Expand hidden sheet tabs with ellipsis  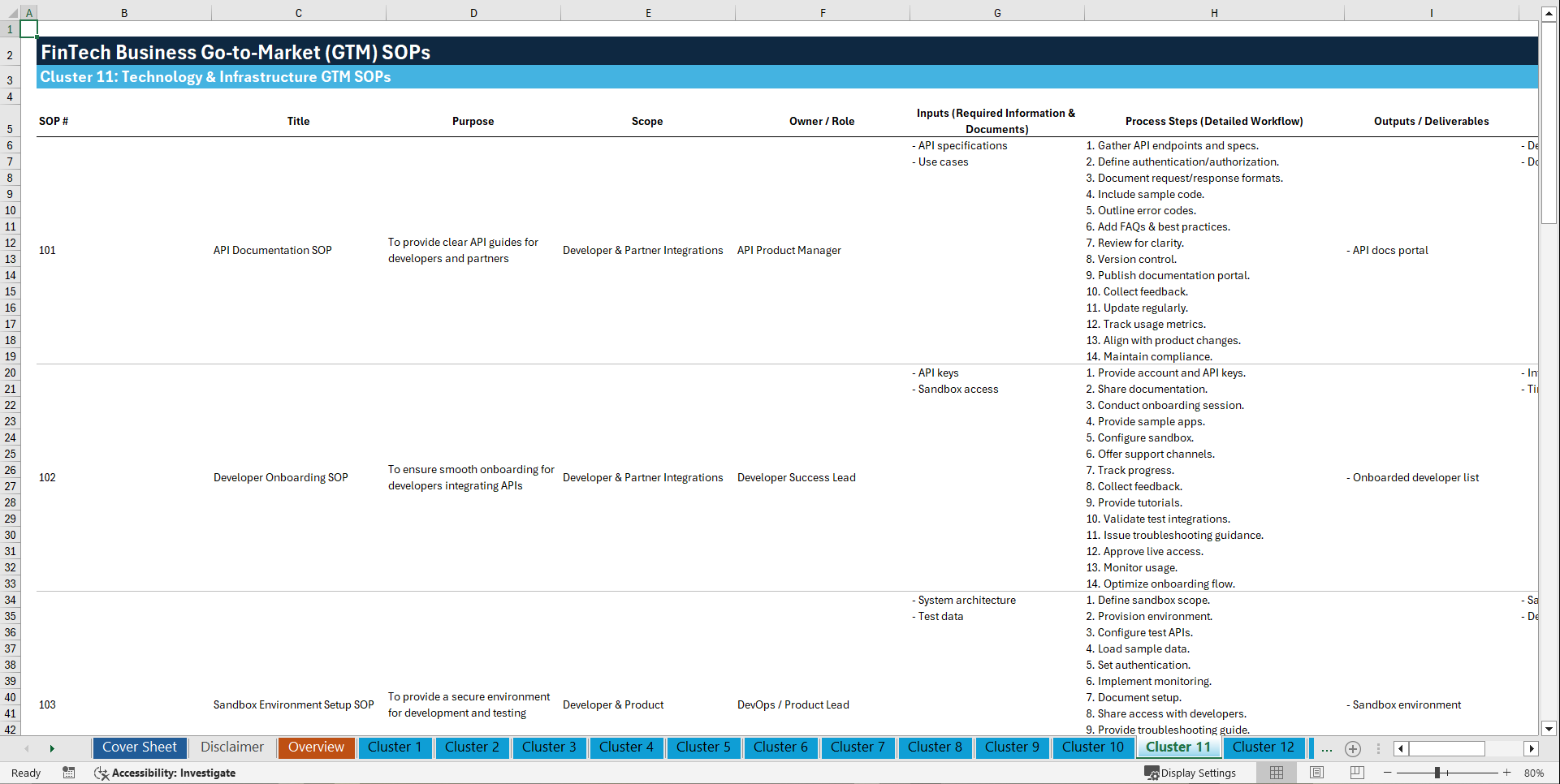pyautogui.click(x=1327, y=749)
